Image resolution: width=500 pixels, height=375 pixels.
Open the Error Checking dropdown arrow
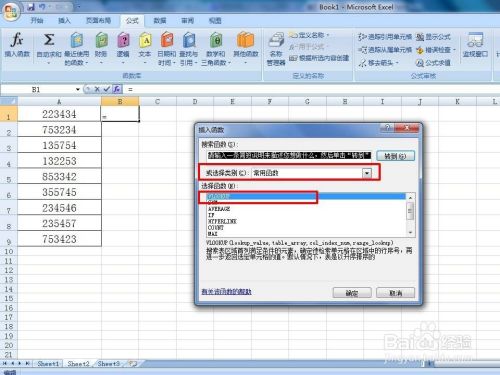(454, 50)
